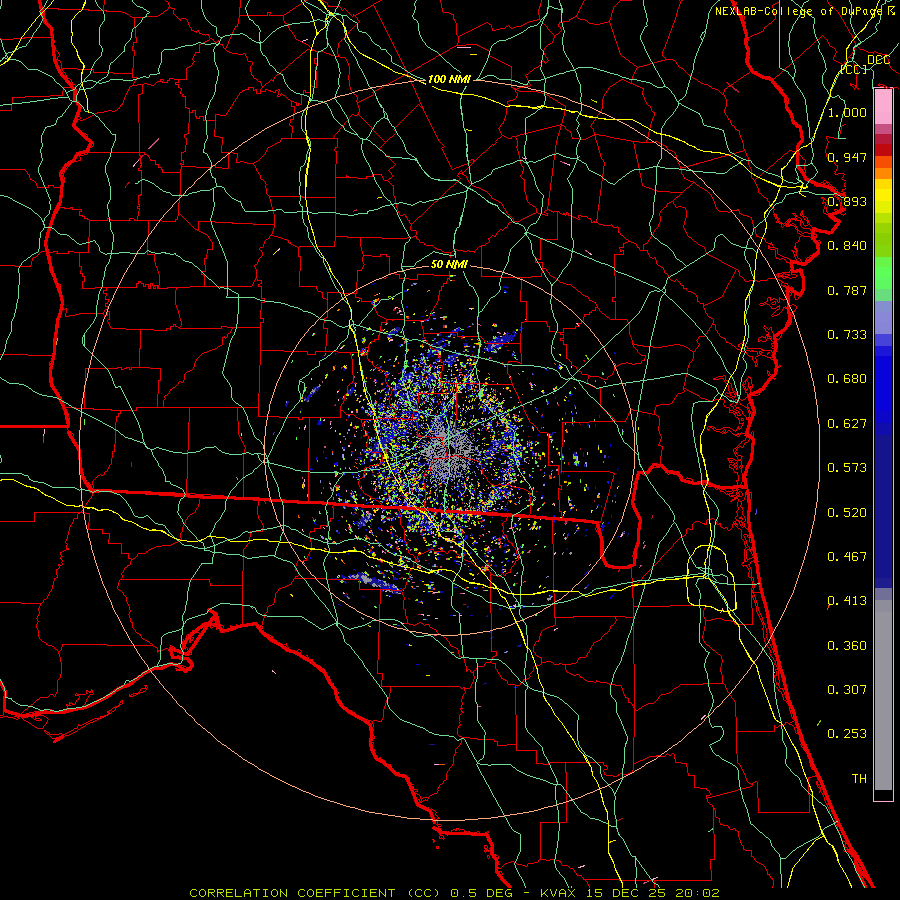Screen dimensions: 900x900
Task: Pick the bright green color bar segment
Action: pyautogui.click(x=883, y=273)
